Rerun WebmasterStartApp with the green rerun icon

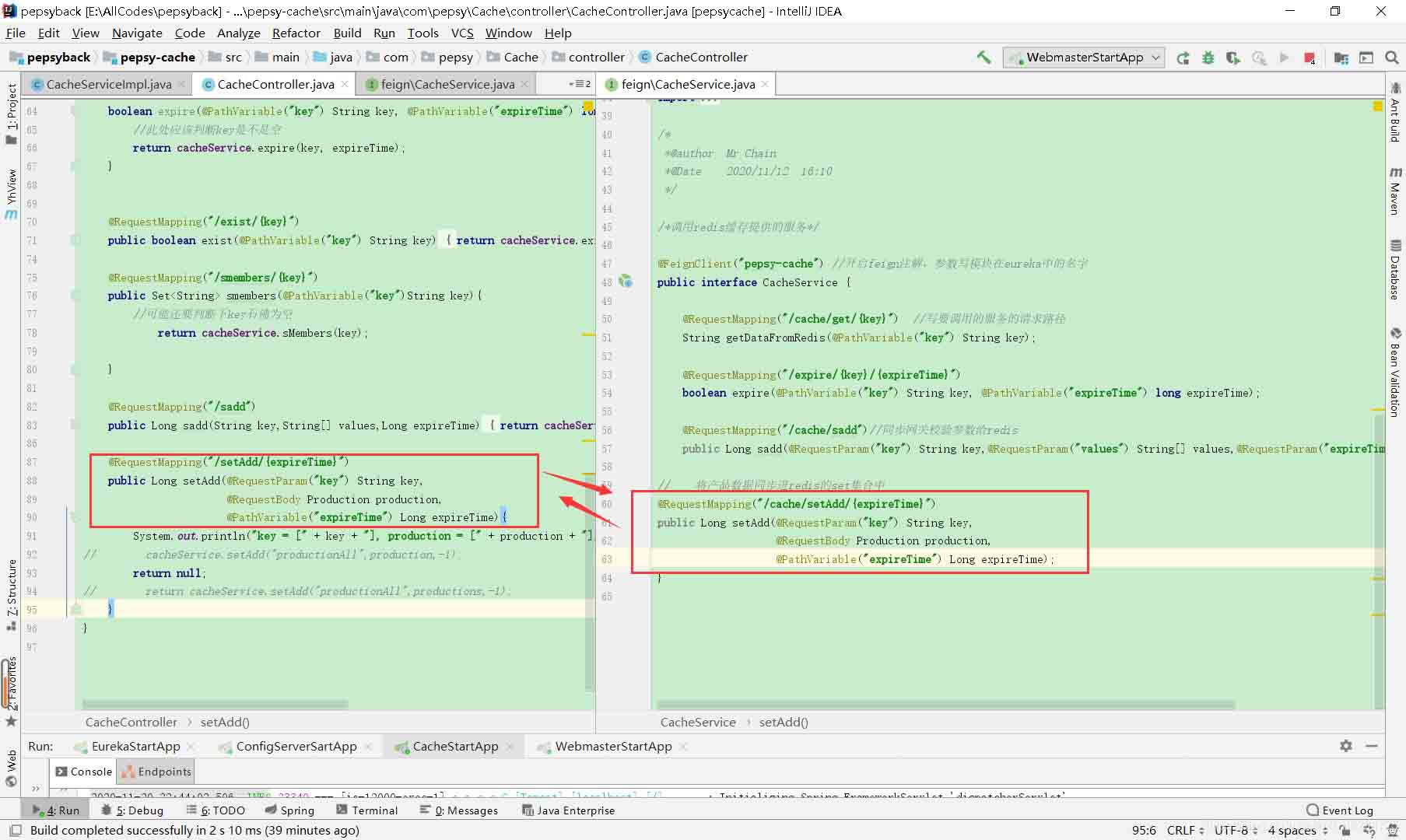coord(1183,58)
